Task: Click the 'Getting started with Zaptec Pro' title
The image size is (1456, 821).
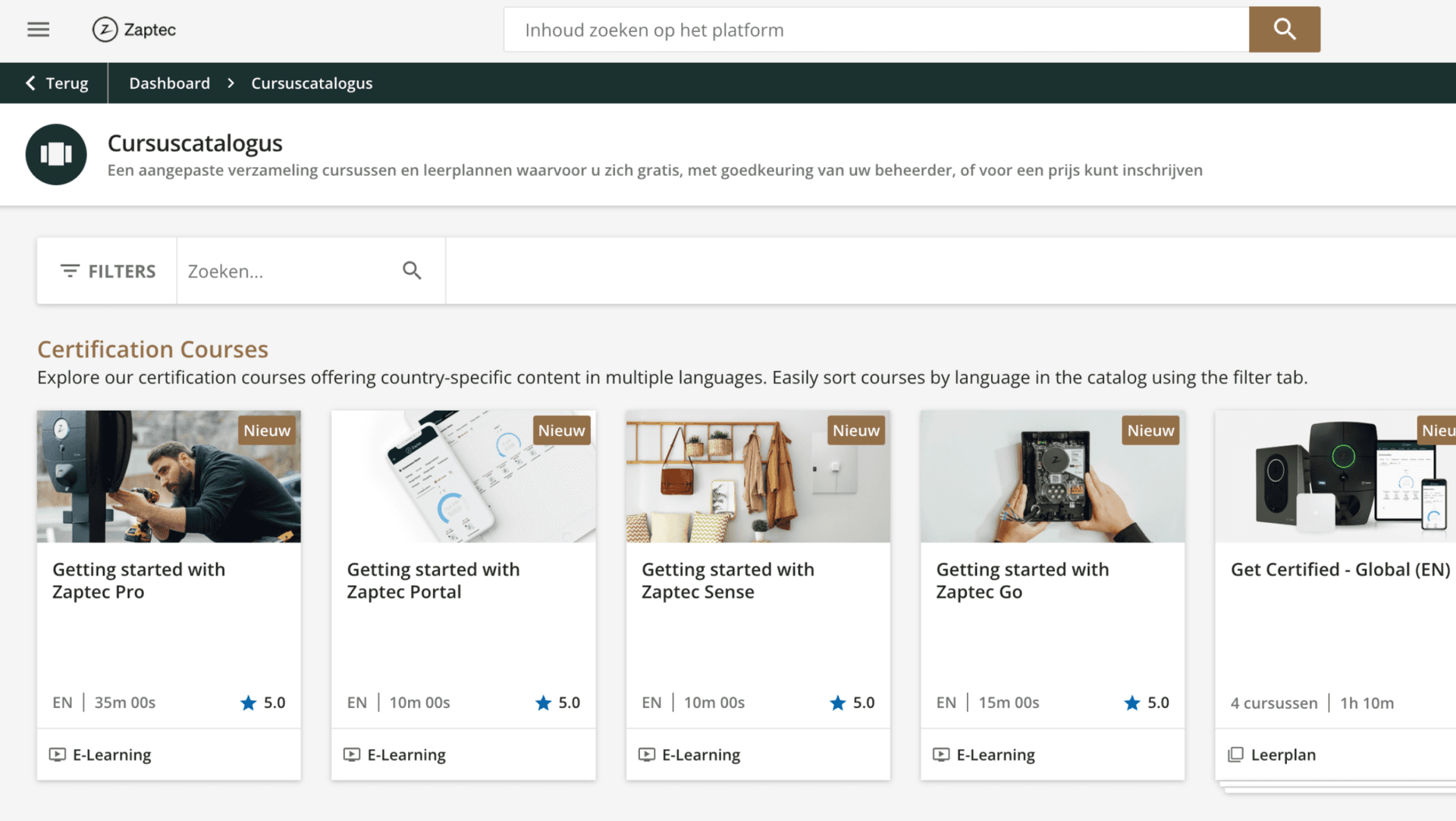Action: coord(139,580)
